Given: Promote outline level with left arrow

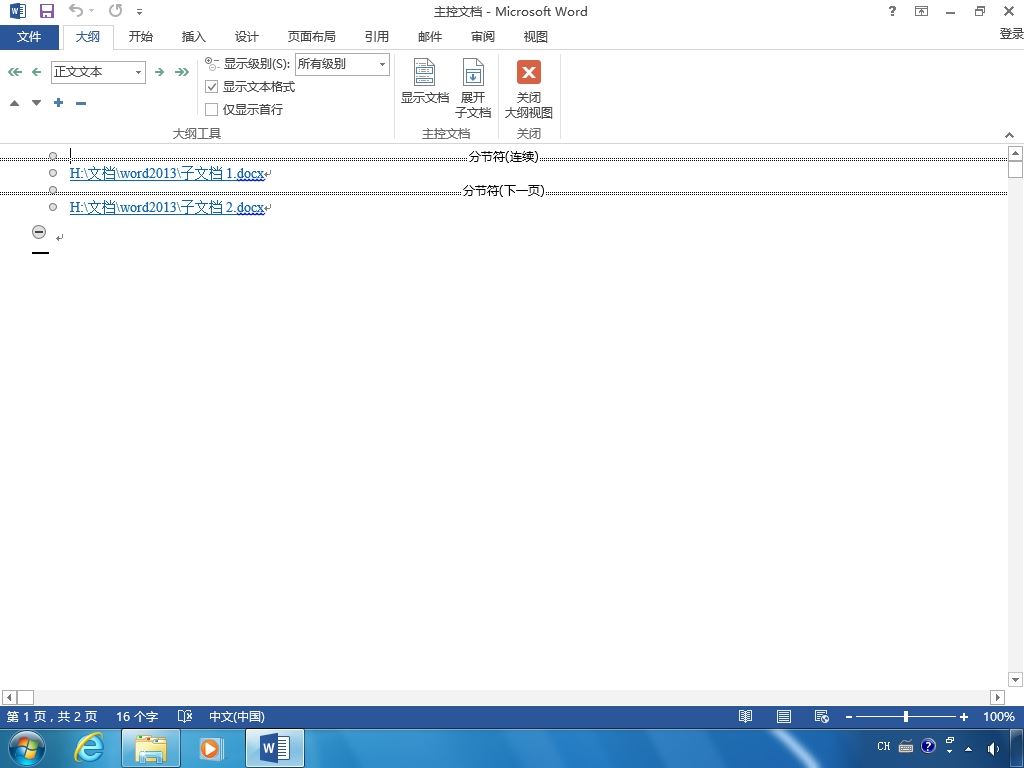Looking at the screenshot, I should (x=37, y=72).
